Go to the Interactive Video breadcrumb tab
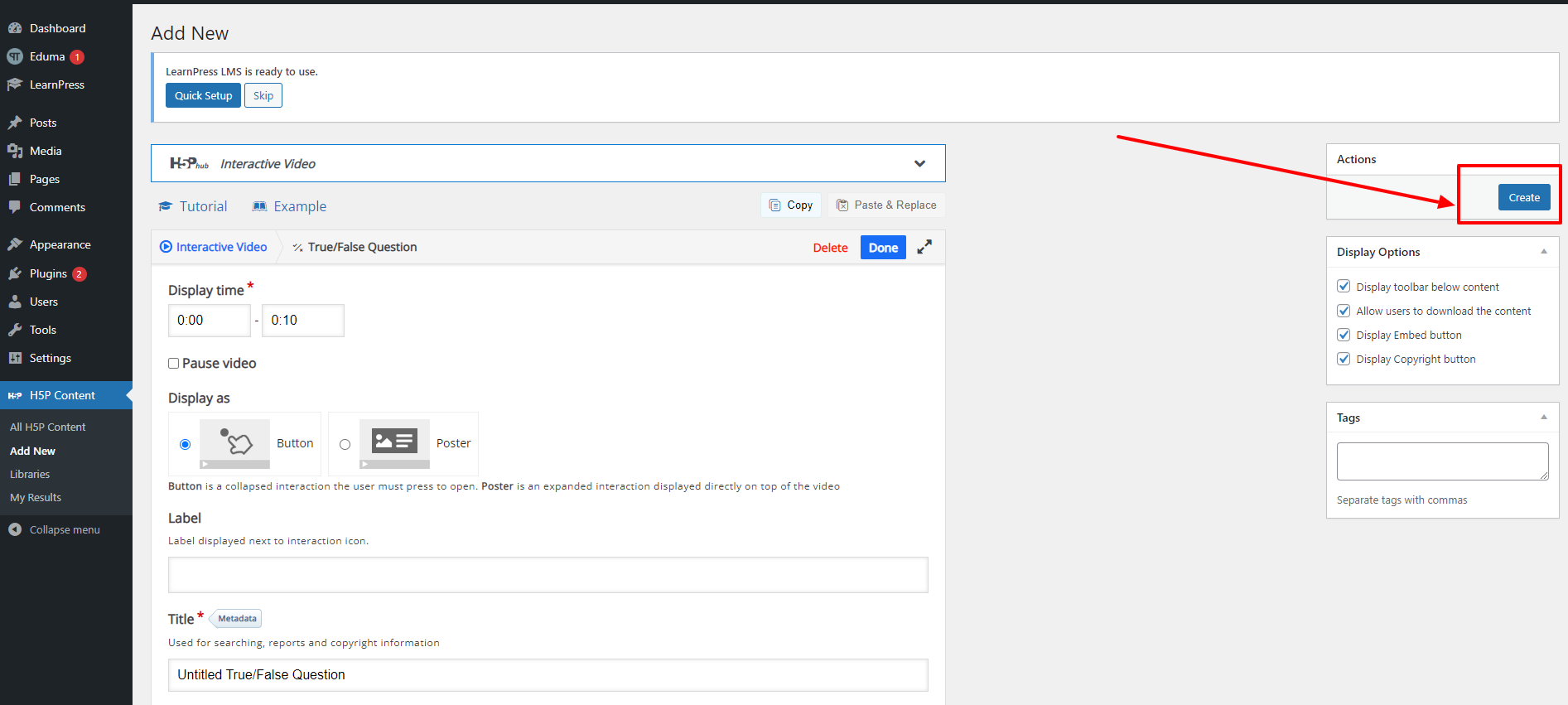The height and width of the screenshot is (705, 1568). click(214, 247)
